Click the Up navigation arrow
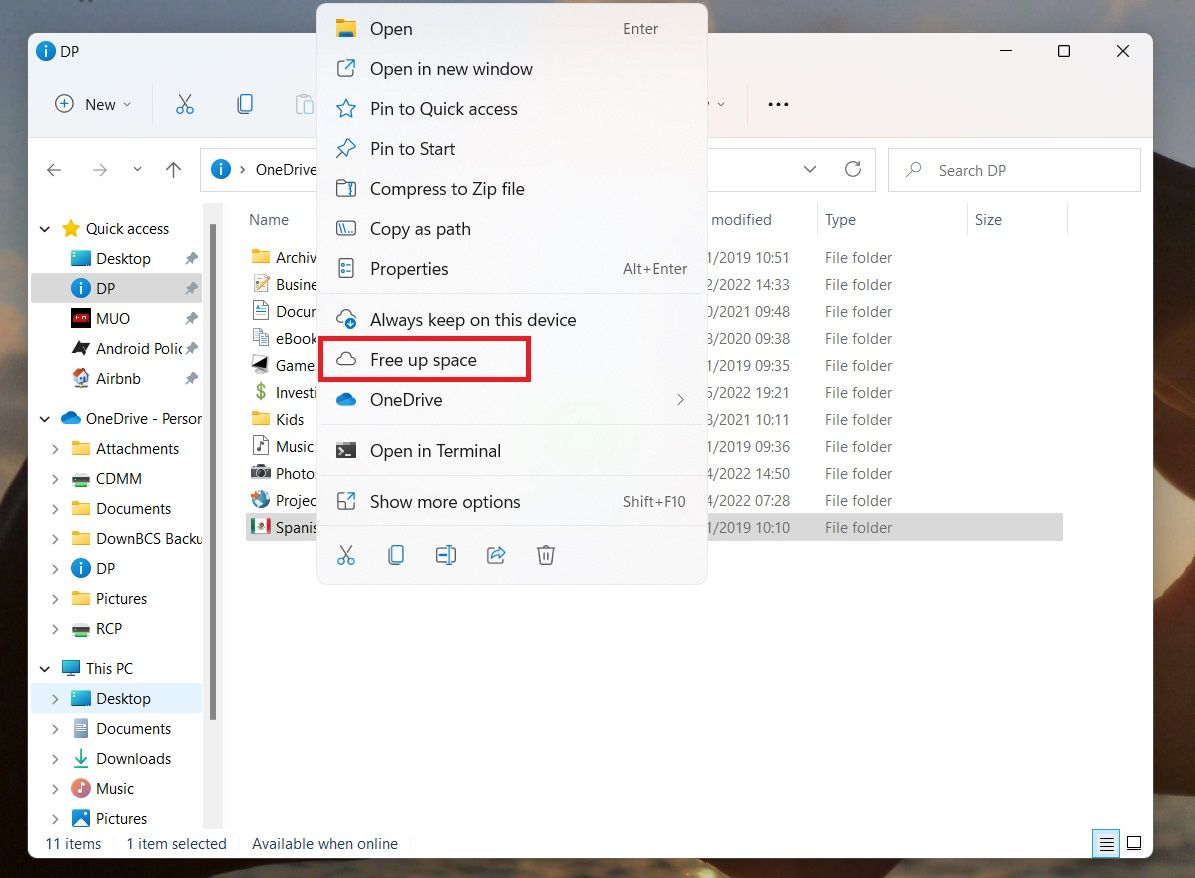 point(173,169)
